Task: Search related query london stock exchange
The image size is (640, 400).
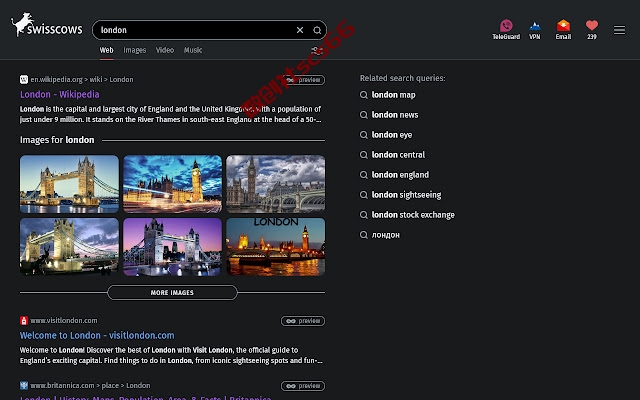Action: click(413, 215)
